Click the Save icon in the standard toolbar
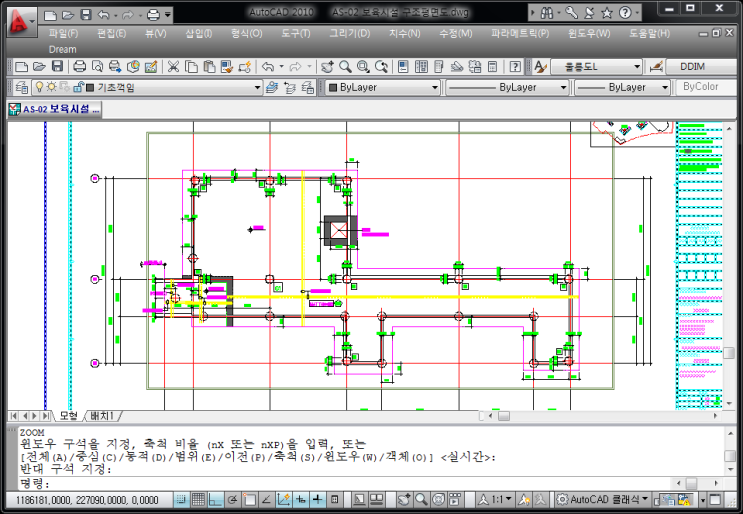This screenshot has width=743, height=514. pos(57,67)
